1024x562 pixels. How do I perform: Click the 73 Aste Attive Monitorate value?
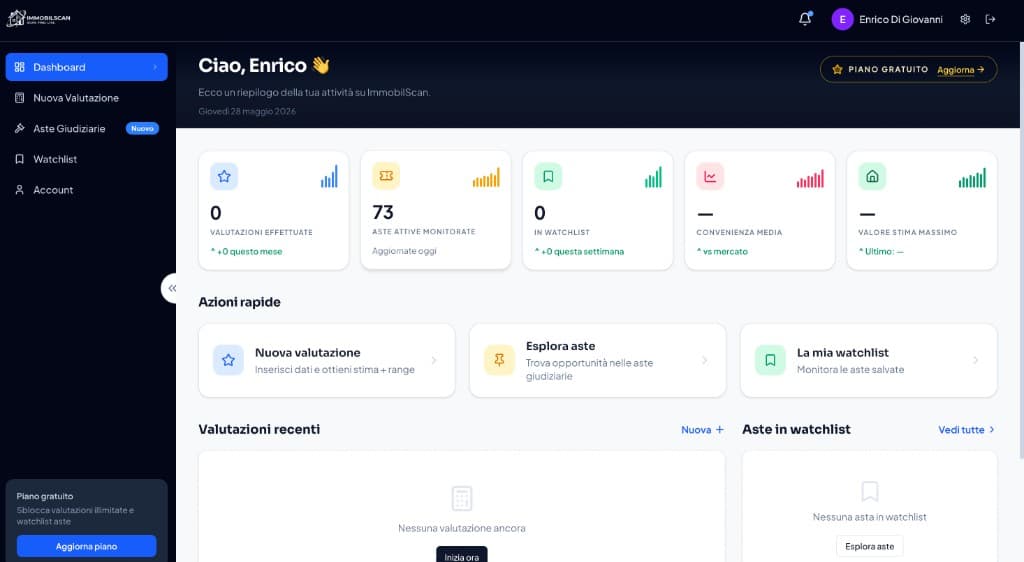pos(383,212)
